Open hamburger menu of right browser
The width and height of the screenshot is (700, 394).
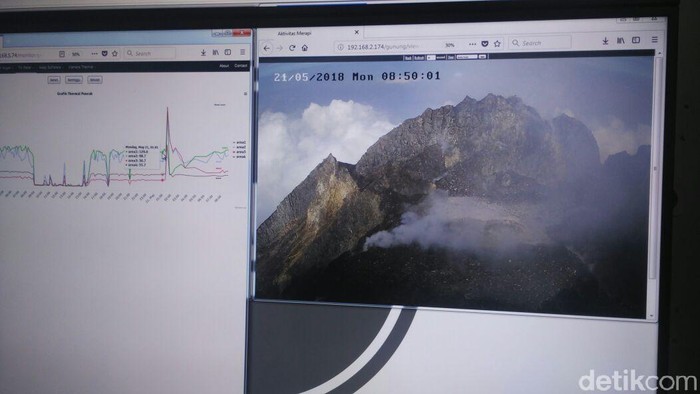(654, 40)
